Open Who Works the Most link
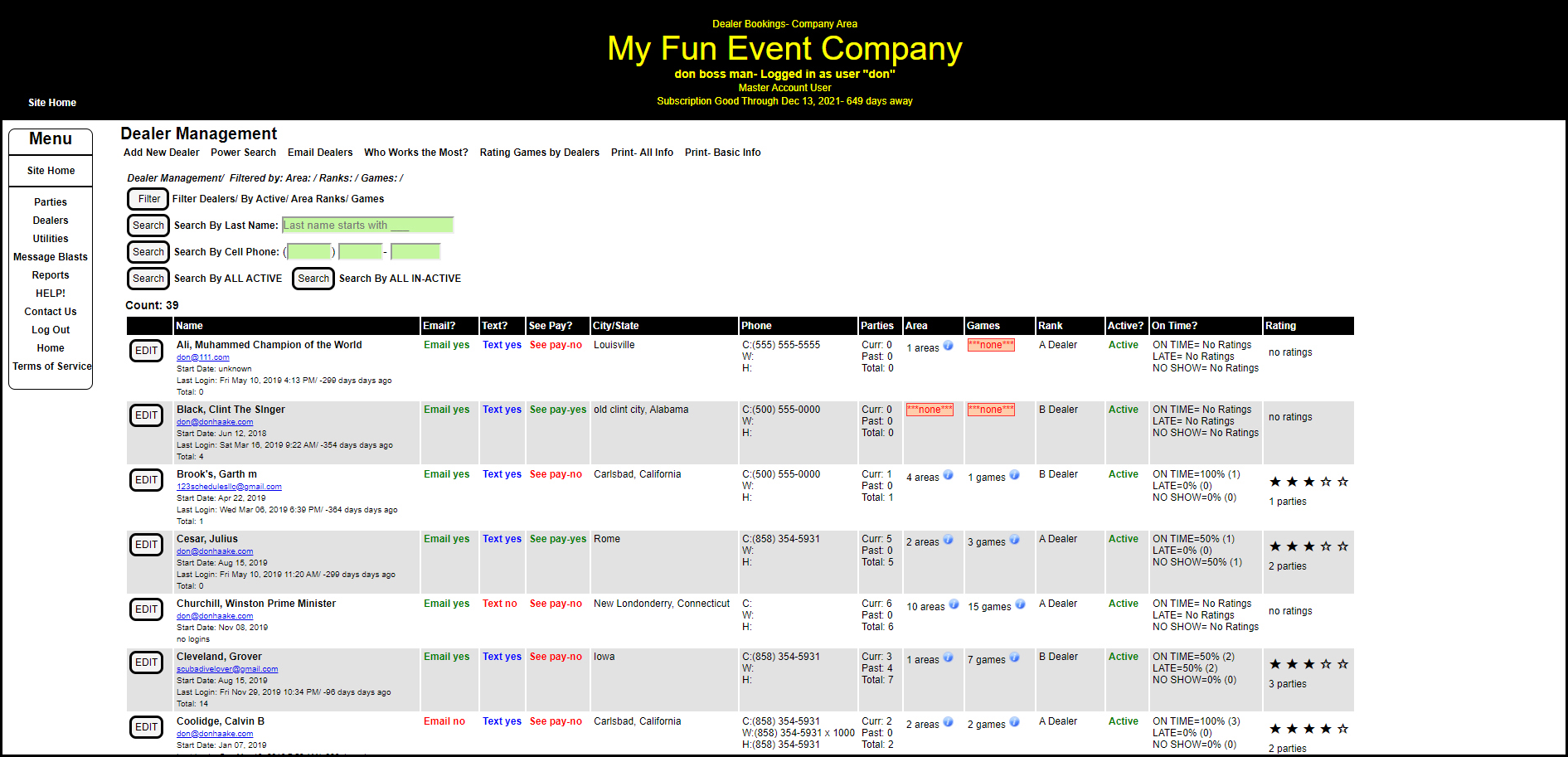1568x757 pixels. [x=415, y=153]
